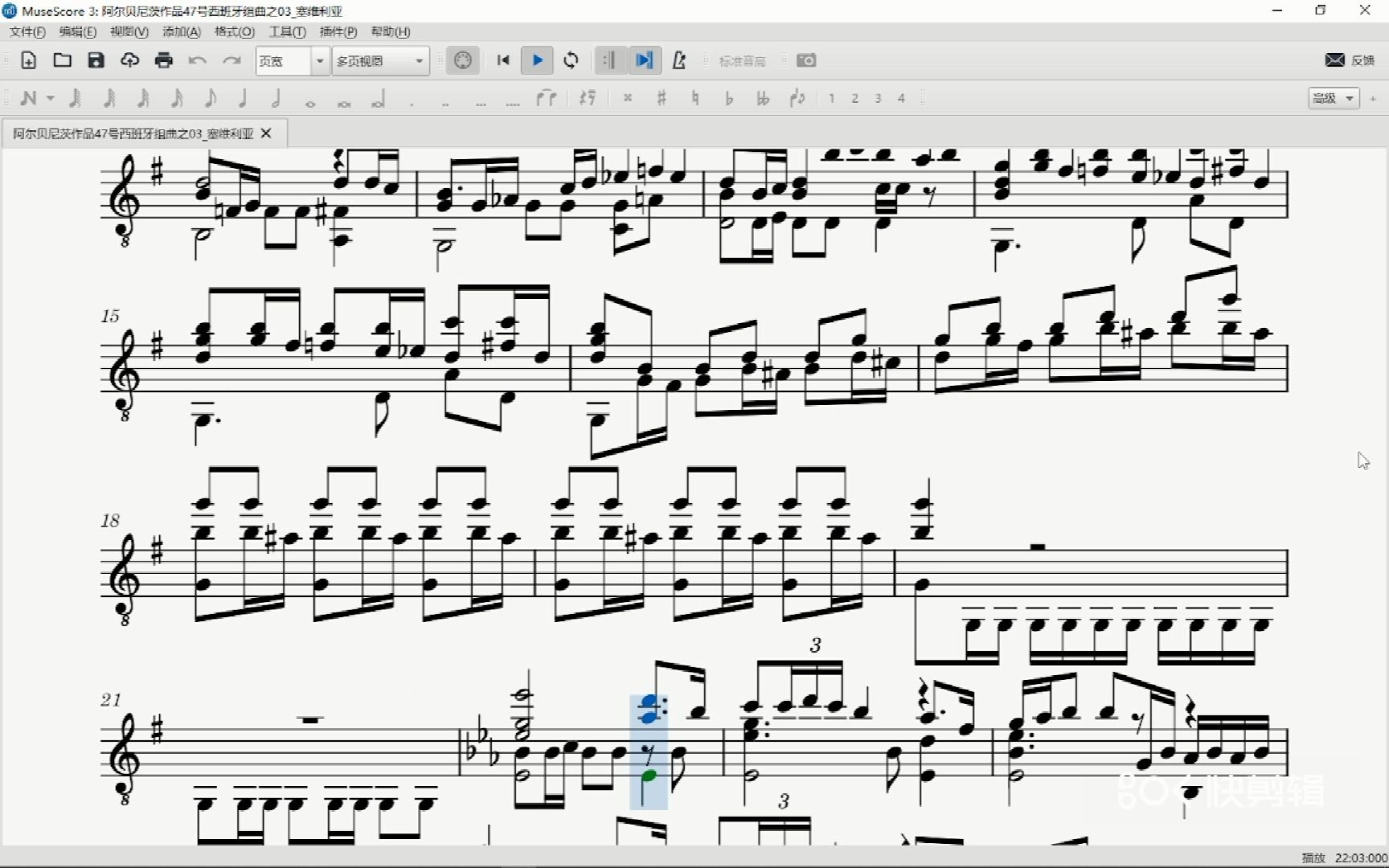Close the open score tab
1389x868 pixels.
pos(266,133)
